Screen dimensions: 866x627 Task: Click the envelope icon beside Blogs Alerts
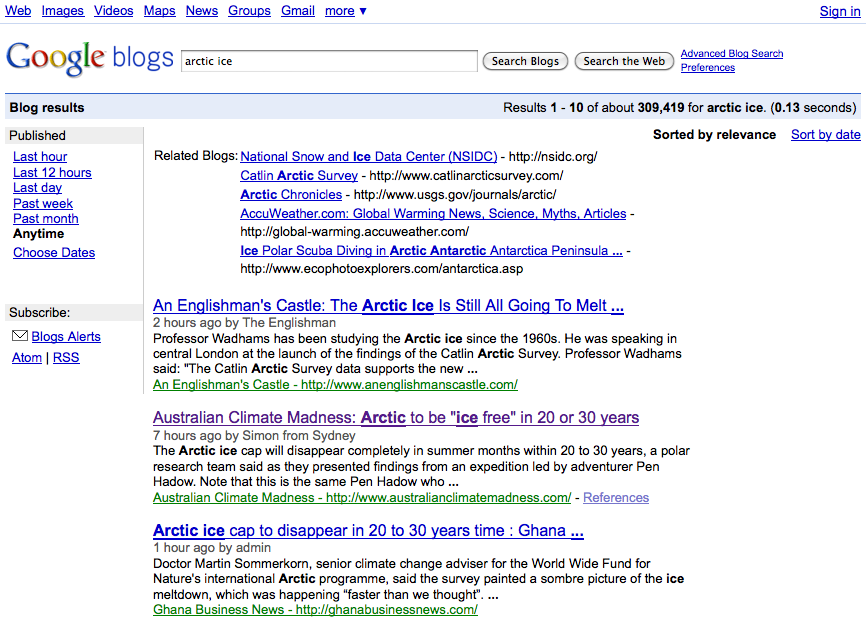point(19,336)
